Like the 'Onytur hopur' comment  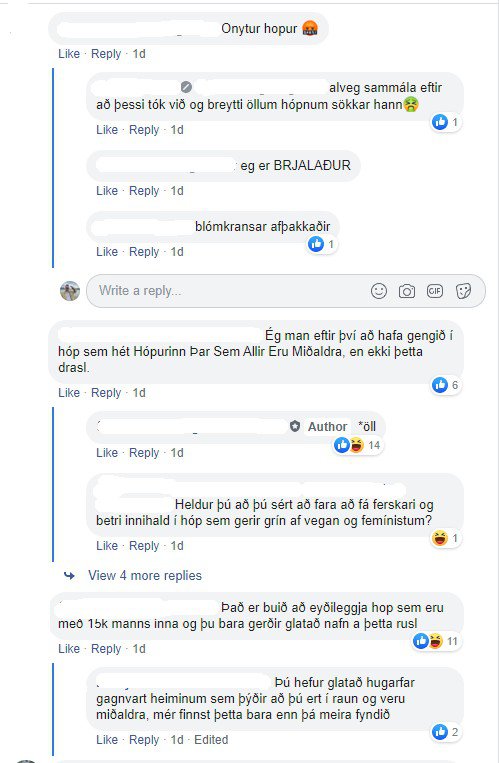[69, 54]
